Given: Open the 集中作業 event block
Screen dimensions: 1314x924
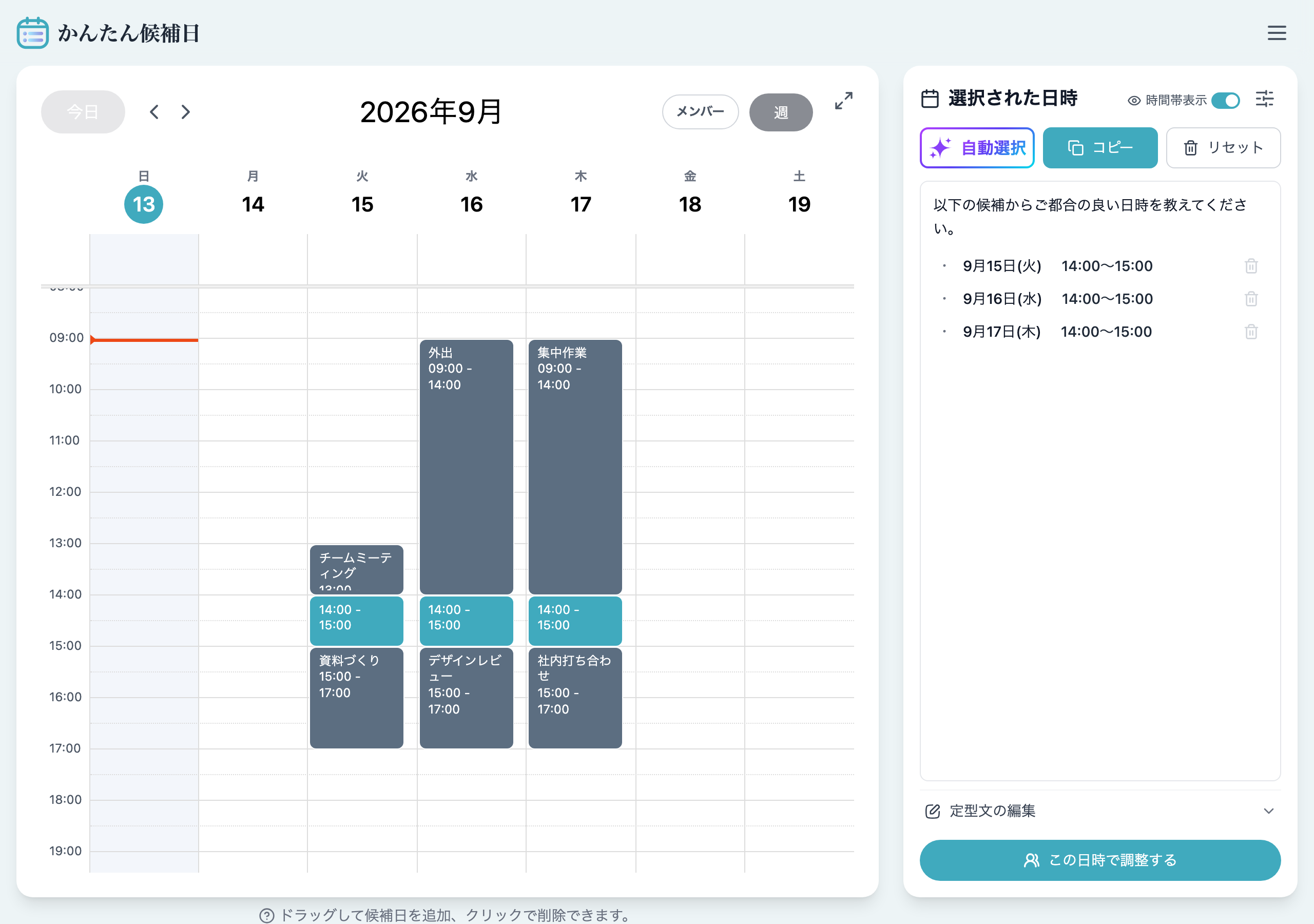Looking at the screenshot, I should click(x=575, y=467).
